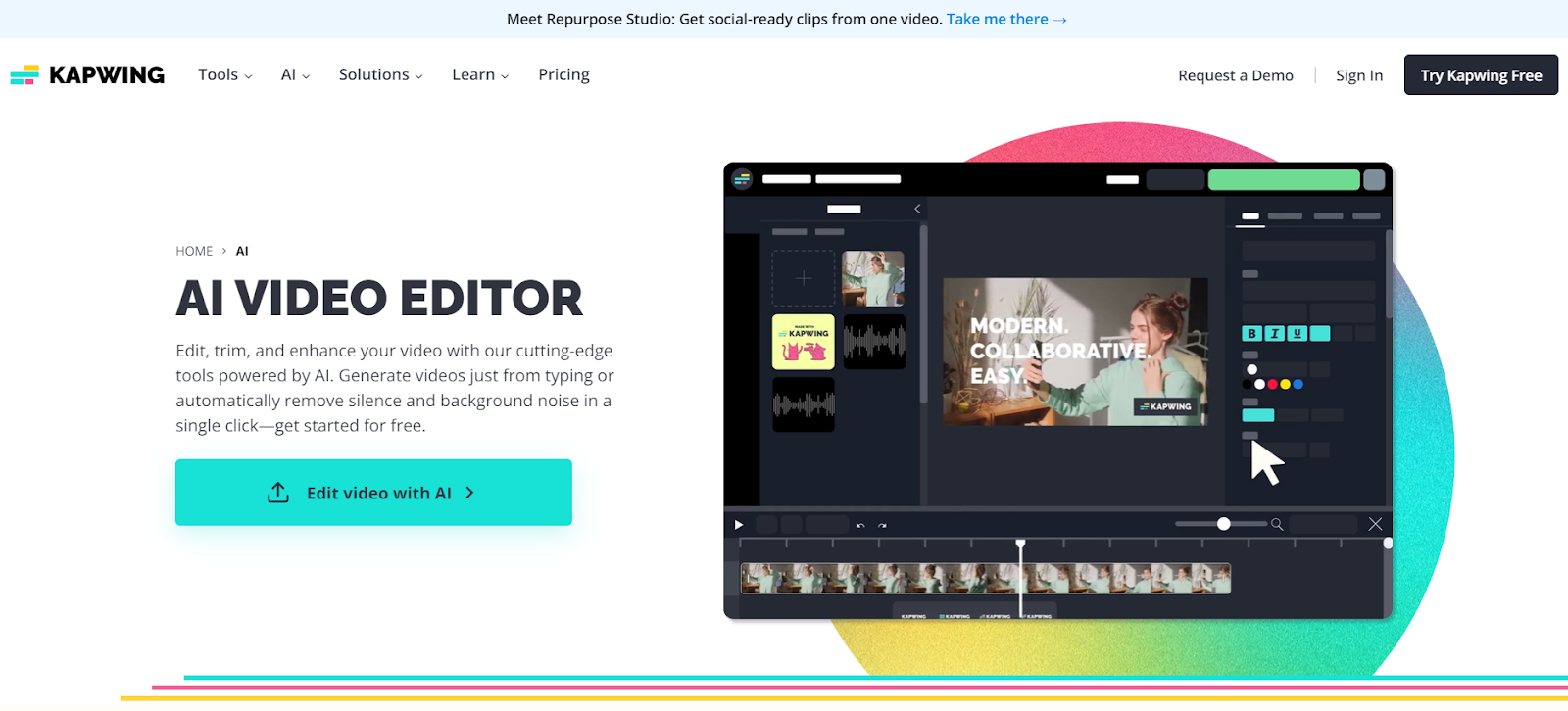The height and width of the screenshot is (711, 1568).
Task: Click the first tab in the right properties panel
Action: click(1250, 216)
